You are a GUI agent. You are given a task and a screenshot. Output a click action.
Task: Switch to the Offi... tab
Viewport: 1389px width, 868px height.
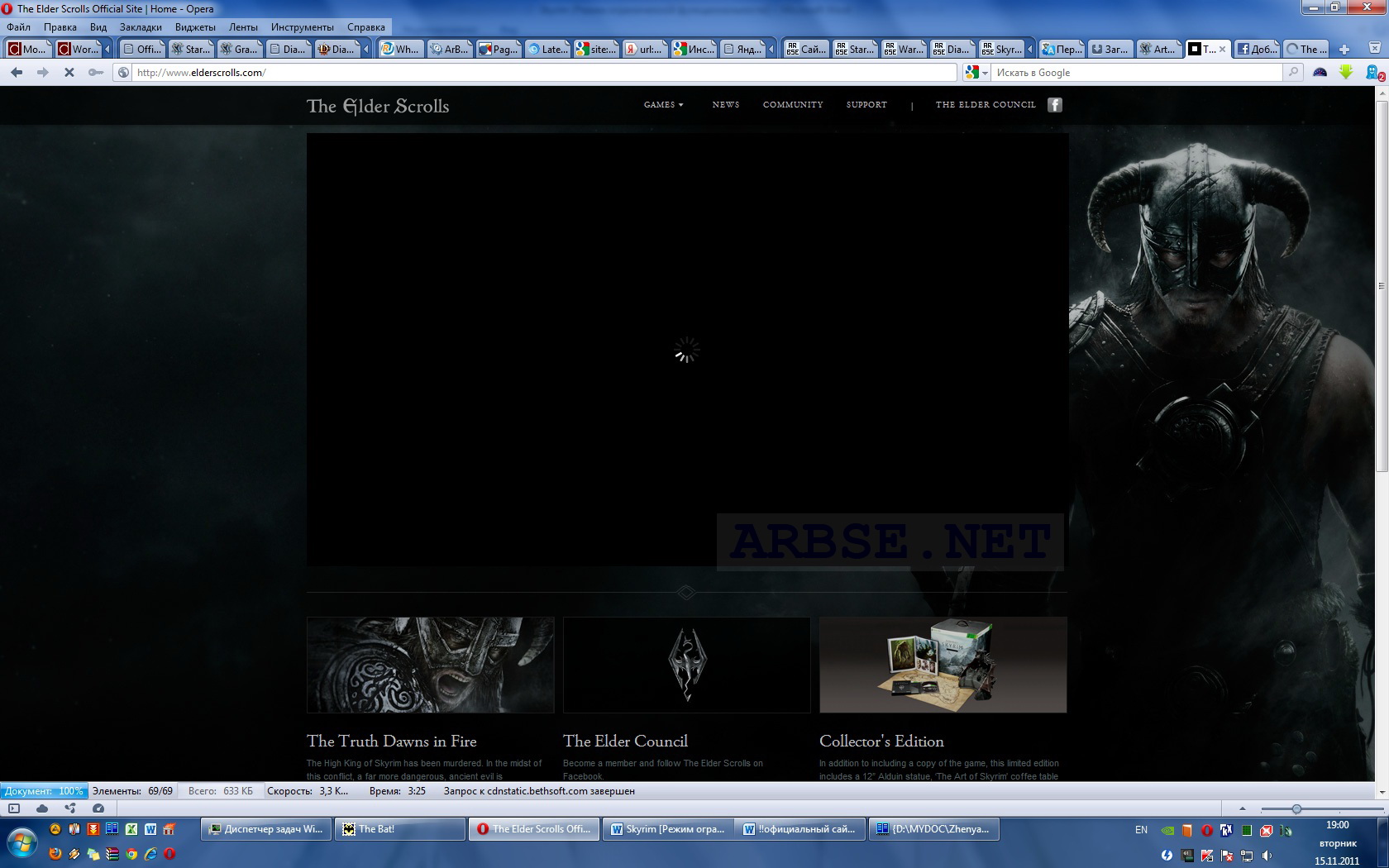point(142,50)
